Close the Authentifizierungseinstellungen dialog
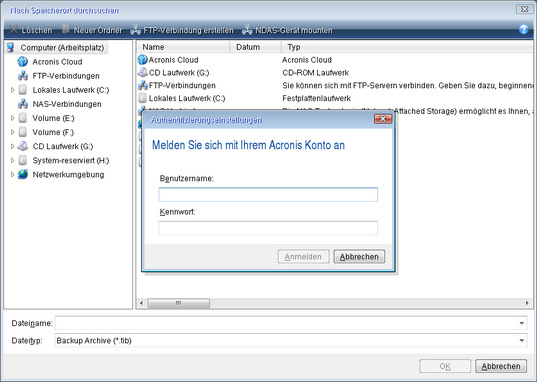Screen dimensions: 537x382 (383, 119)
